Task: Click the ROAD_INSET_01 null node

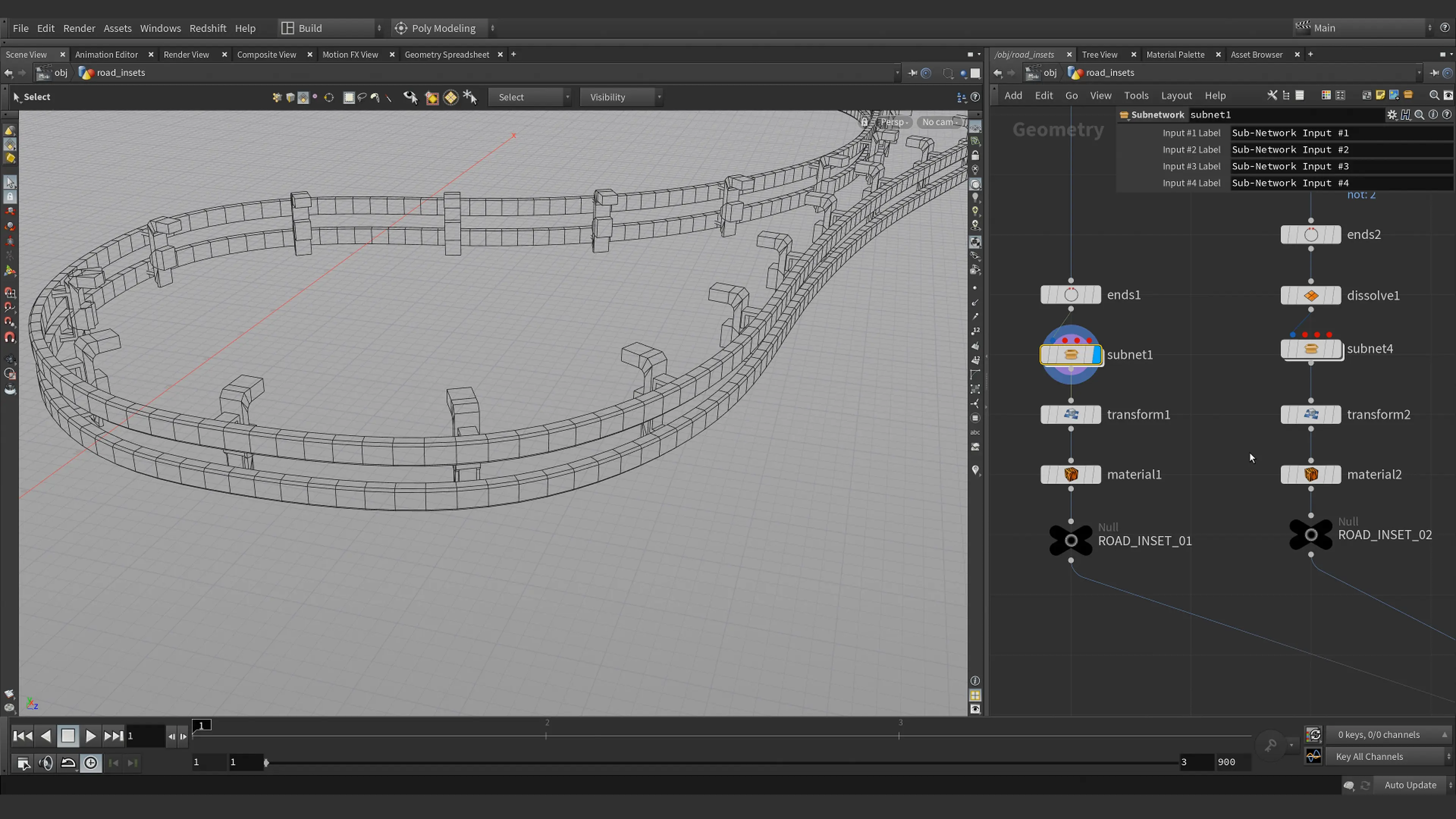Action: 1070,541
